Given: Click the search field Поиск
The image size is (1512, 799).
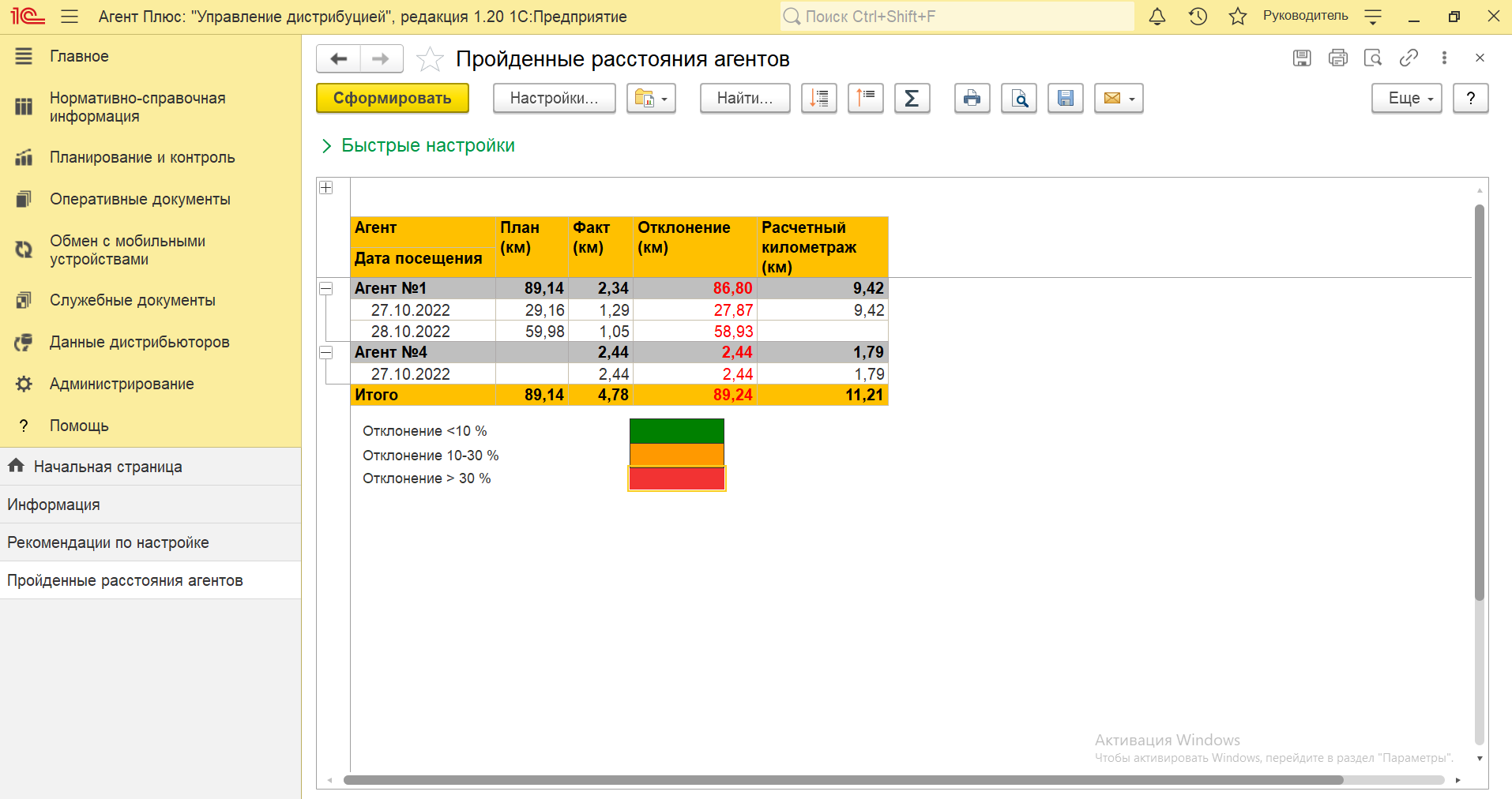Looking at the screenshot, I should point(956,17).
